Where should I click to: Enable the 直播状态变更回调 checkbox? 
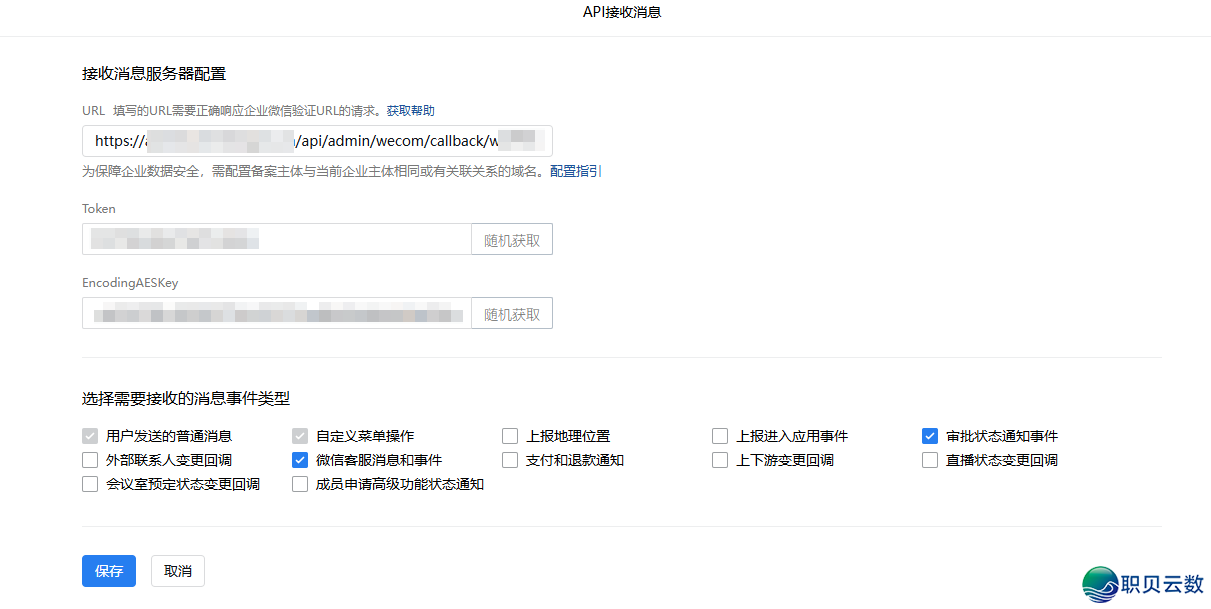[930, 459]
